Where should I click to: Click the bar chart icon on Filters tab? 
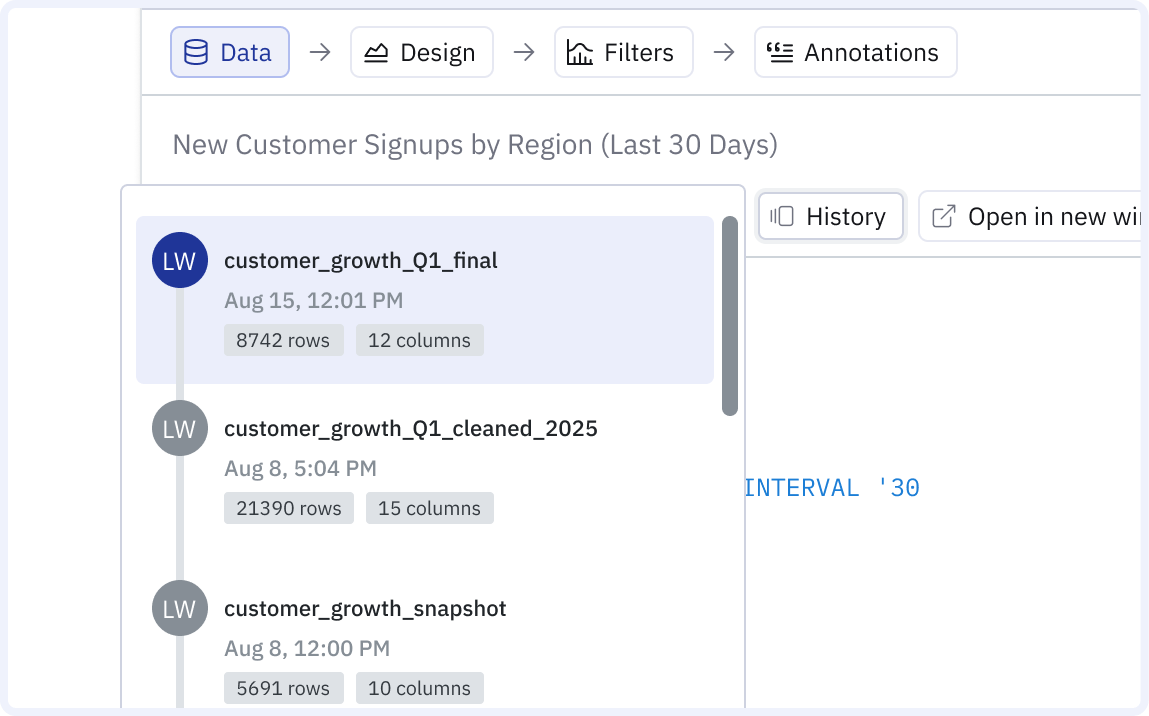tap(580, 53)
